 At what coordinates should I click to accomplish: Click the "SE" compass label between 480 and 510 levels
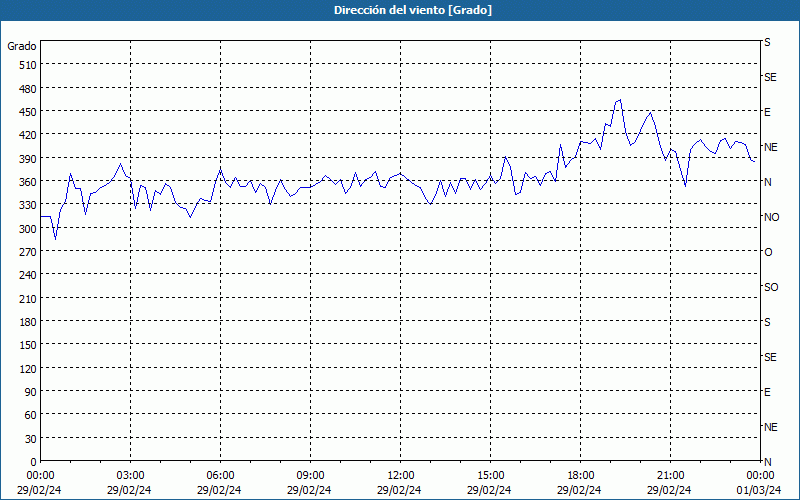click(x=770, y=77)
